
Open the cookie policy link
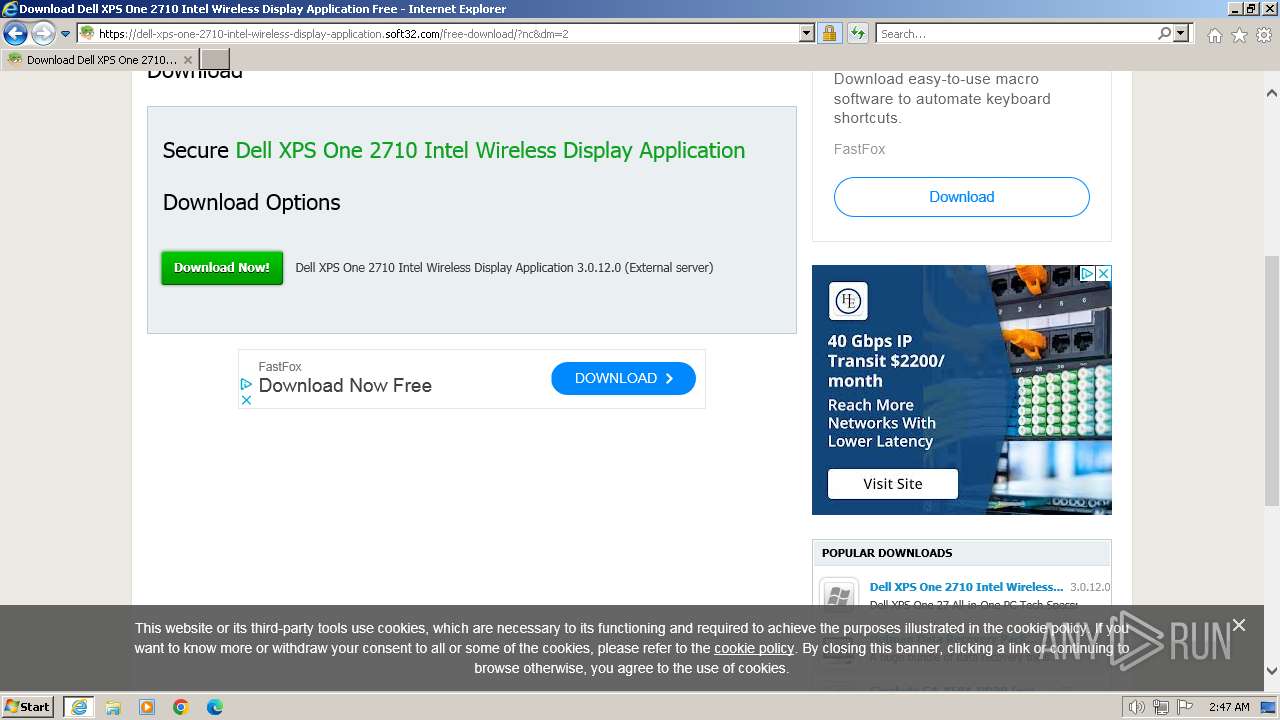754,648
